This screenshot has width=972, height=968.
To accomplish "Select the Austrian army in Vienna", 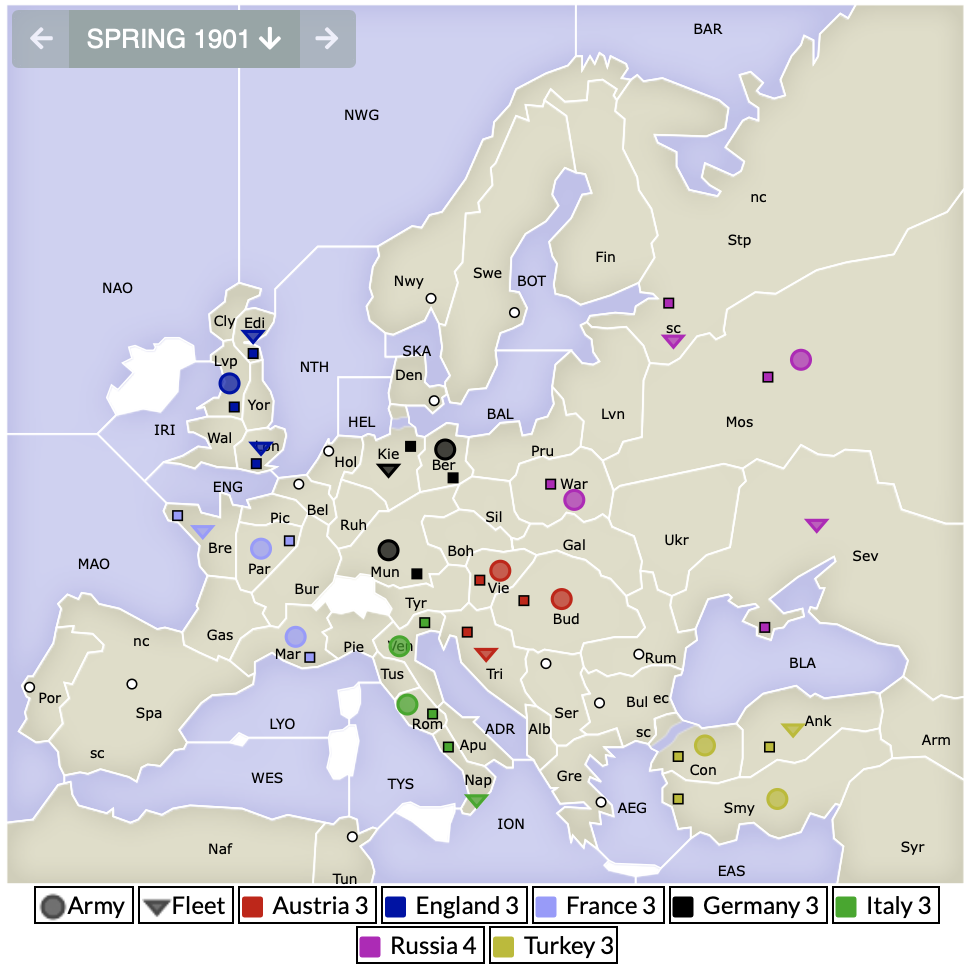I will [x=500, y=570].
